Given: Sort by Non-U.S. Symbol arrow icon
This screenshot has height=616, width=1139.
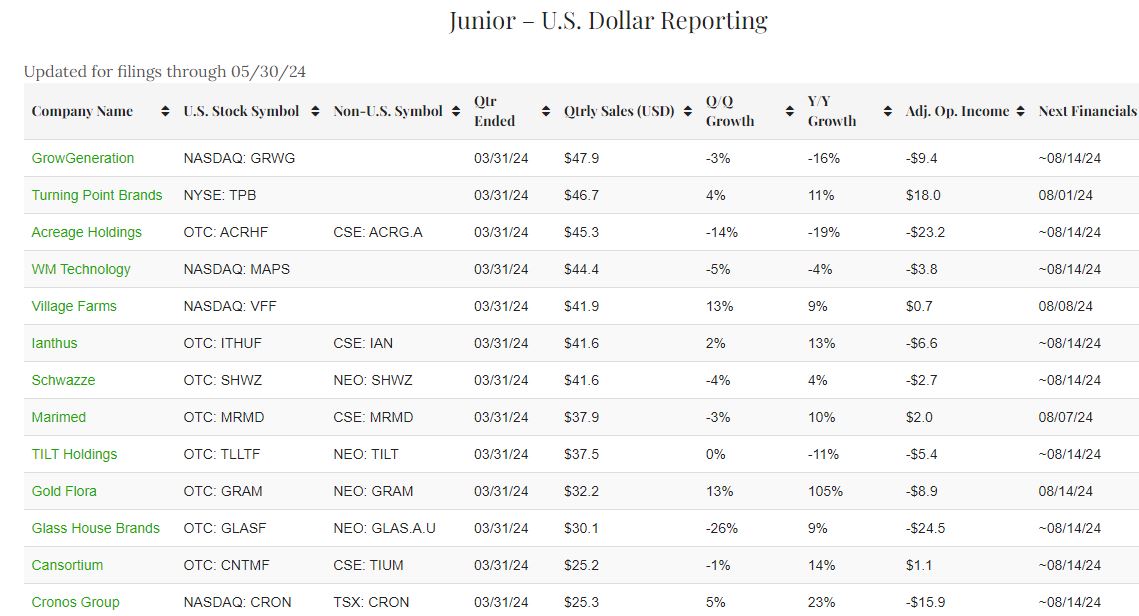Looking at the screenshot, I should pyautogui.click(x=457, y=112).
